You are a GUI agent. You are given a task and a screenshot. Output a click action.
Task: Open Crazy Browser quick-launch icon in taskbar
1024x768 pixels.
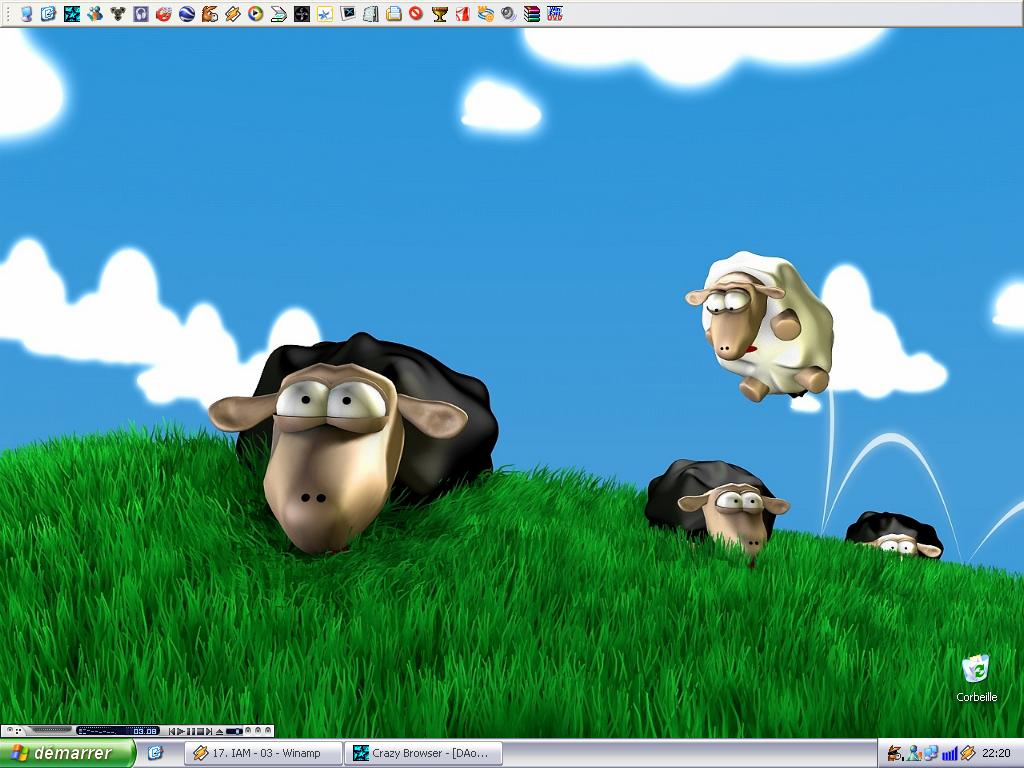(x=155, y=752)
